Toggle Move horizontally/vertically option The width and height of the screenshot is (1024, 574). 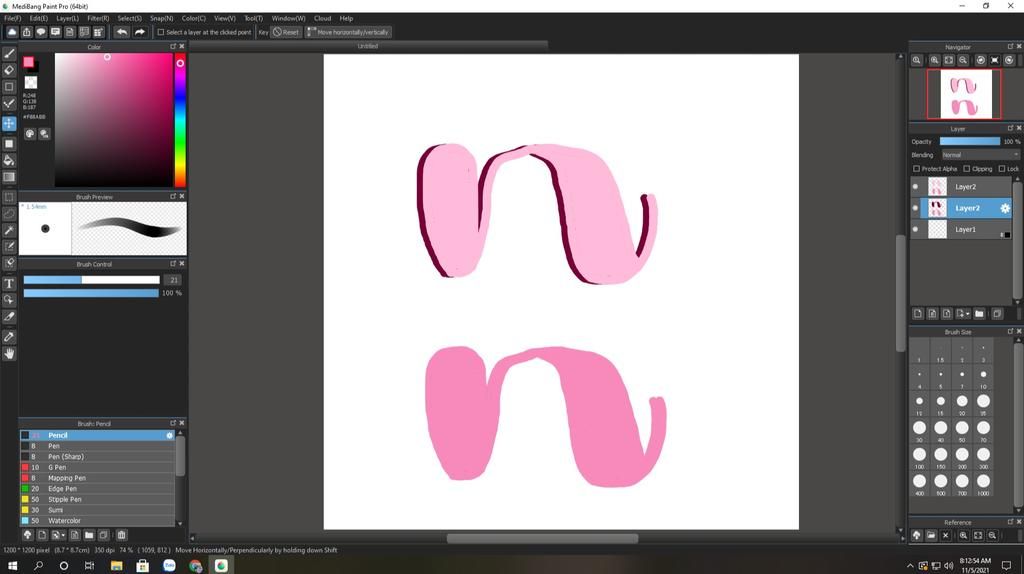[349, 32]
